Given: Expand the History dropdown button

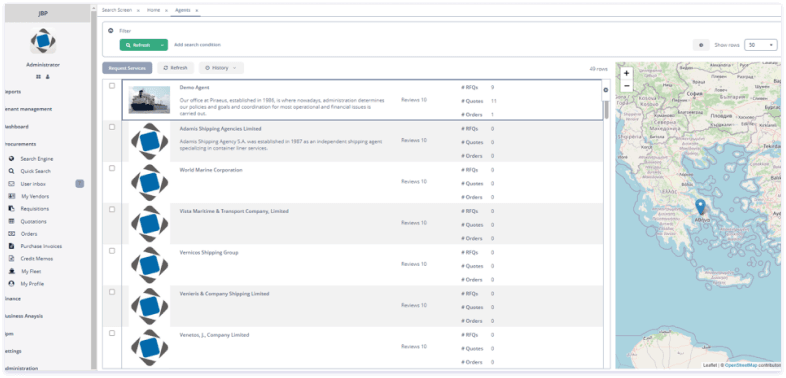Looking at the screenshot, I should tap(221, 68).
